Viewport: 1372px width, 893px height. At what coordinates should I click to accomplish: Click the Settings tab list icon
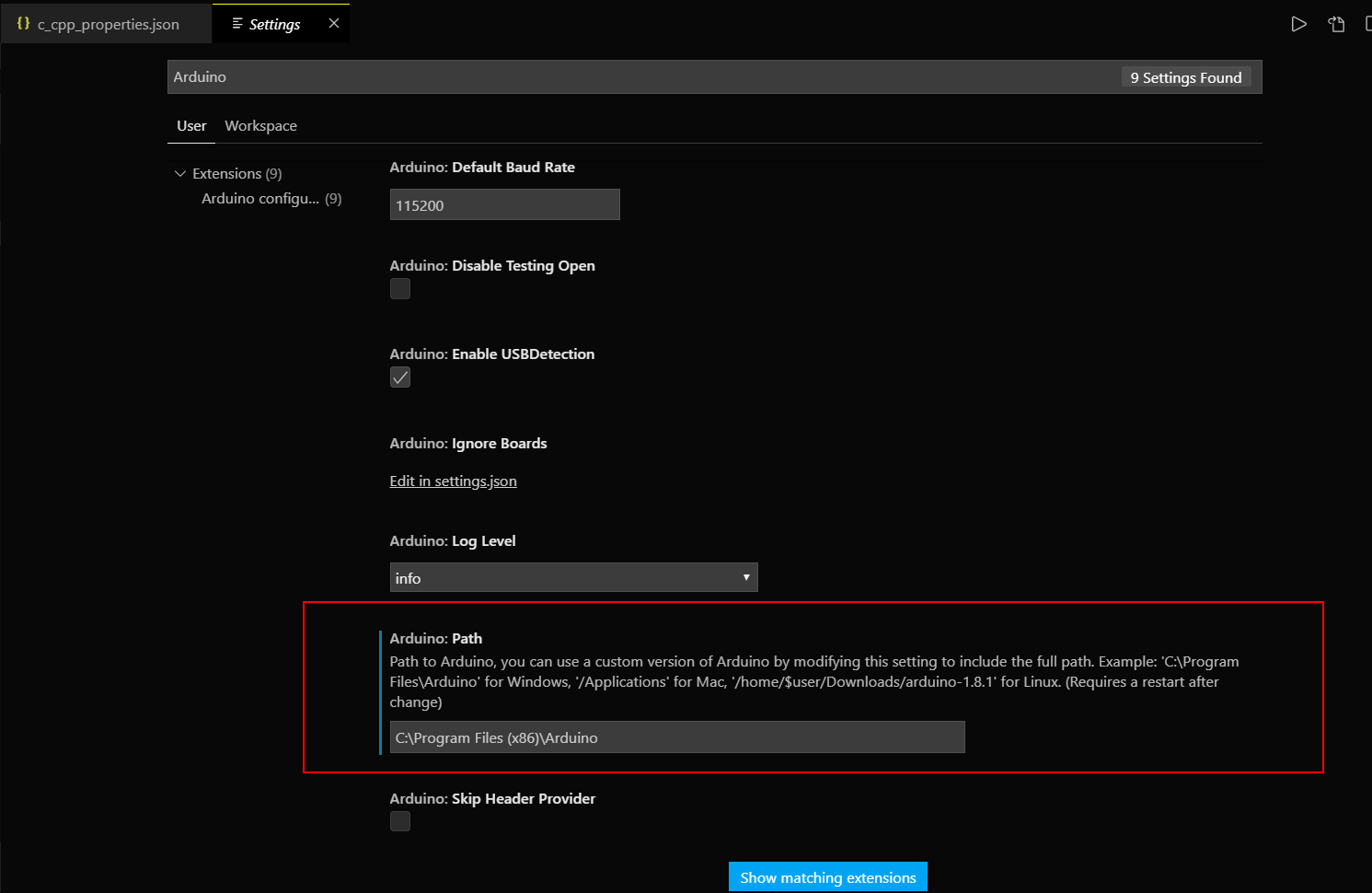237,23
